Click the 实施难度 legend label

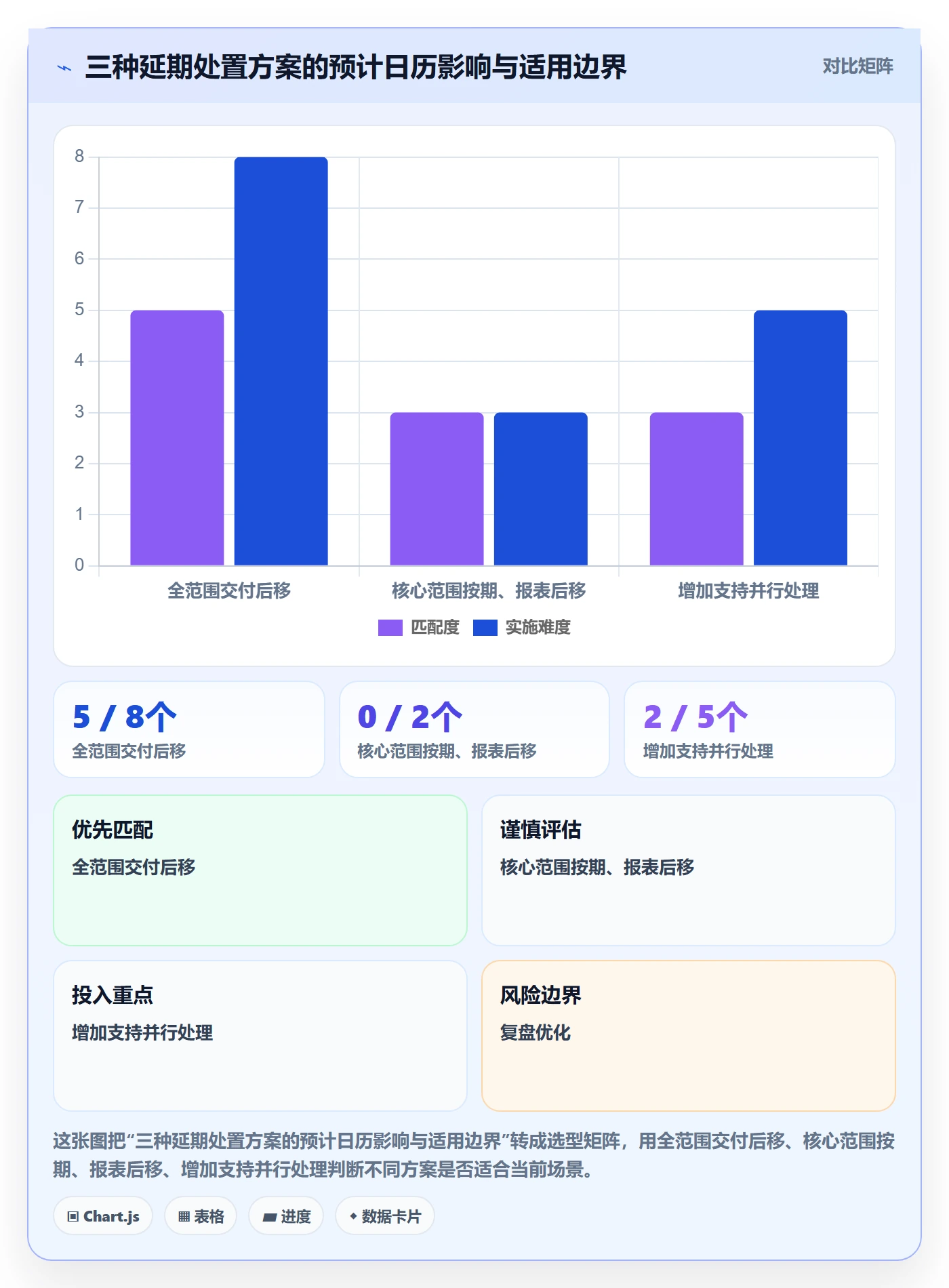click(x=538, y=628)
